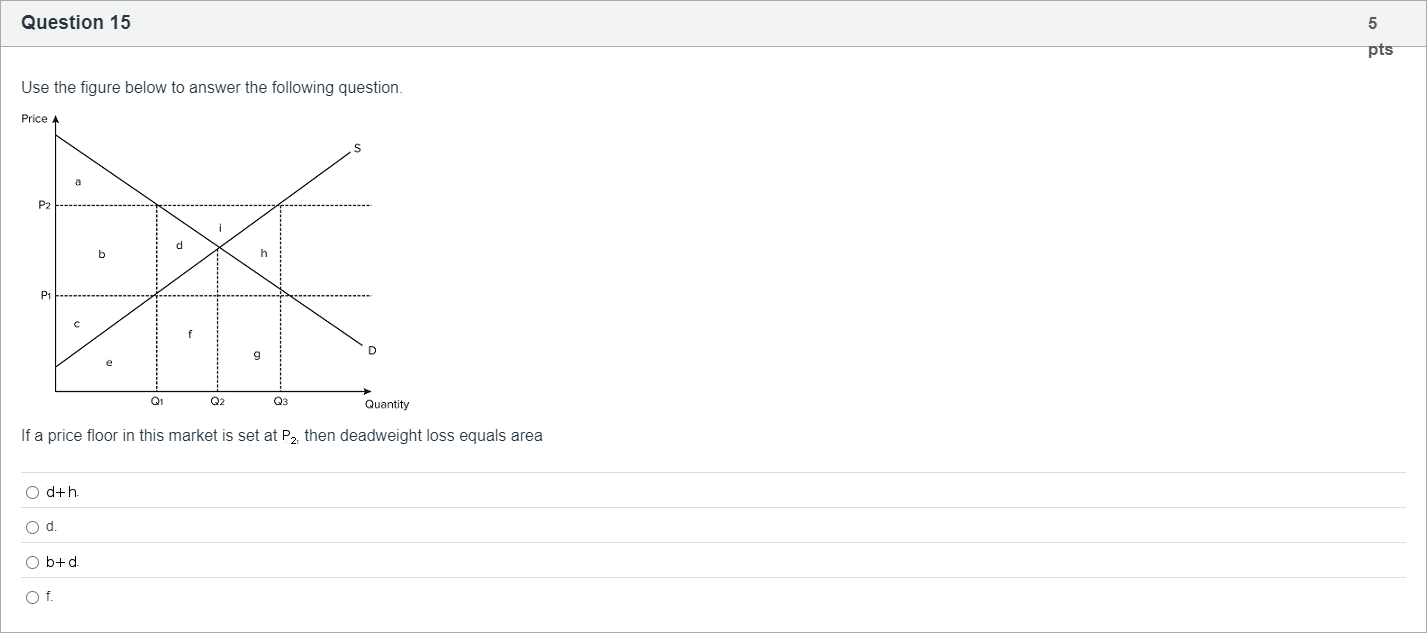1427x633 pixels.
Task: Select the "d+h" answer radio button
Action: point(33,492)
